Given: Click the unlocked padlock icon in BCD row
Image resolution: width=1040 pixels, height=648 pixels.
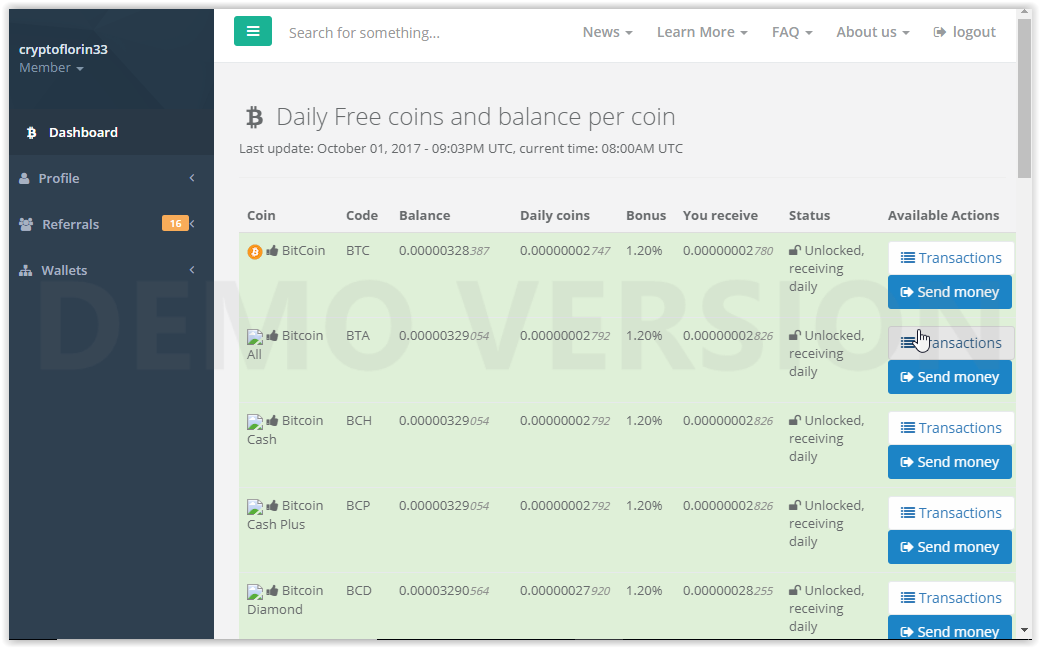Looking at the screenshot, I should 795,590.
